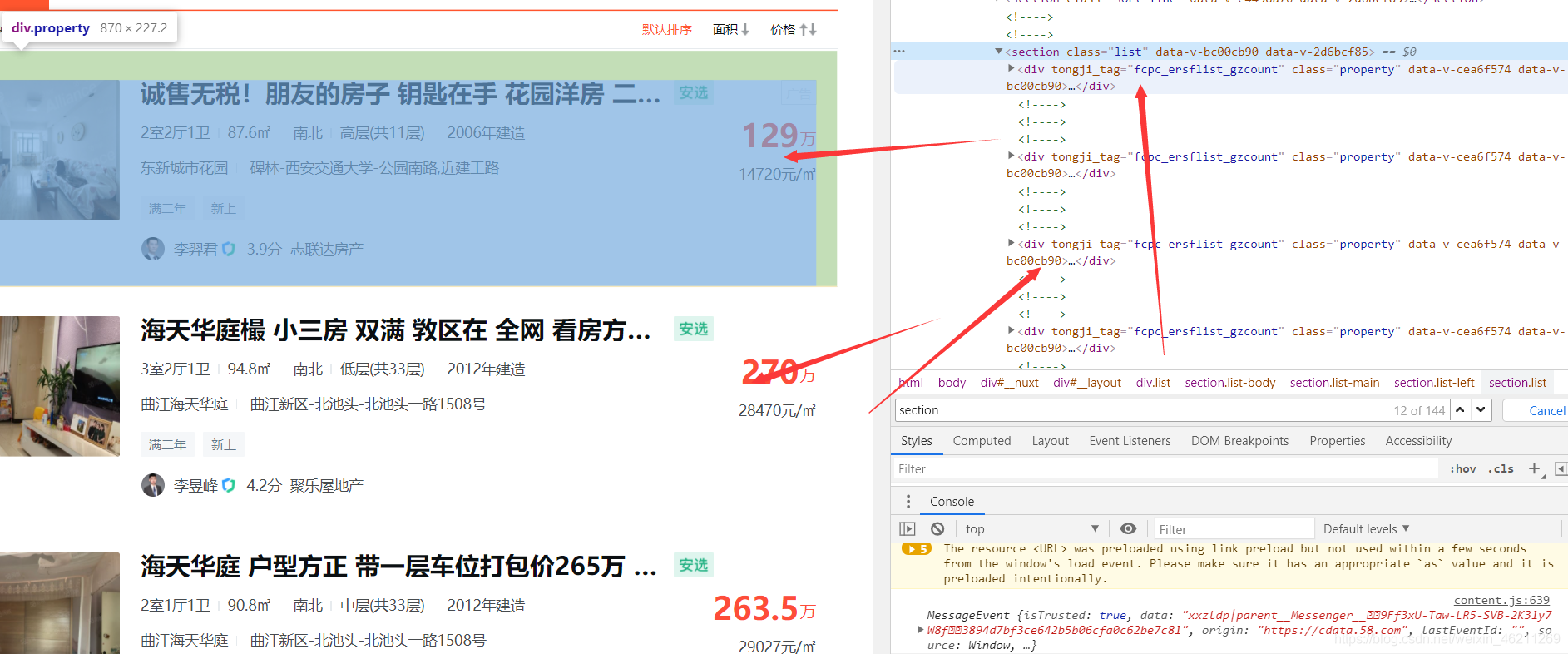This screenshot has height=654, width=1568.
Task: Clear the console with the ban icon
Action: (937, 529)
